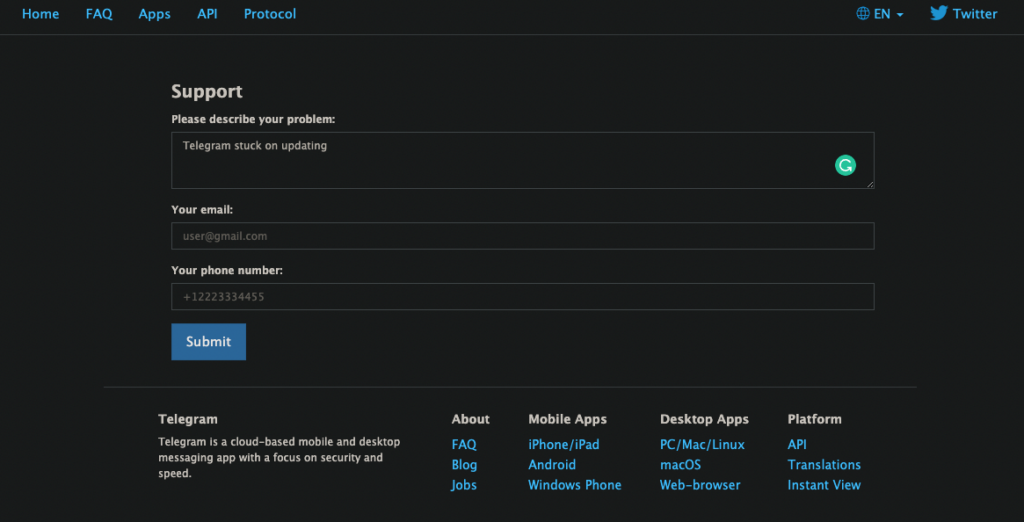Open Apps in the top navigation
Viewport: 1024px width, 522px height.
coord(154,14)
